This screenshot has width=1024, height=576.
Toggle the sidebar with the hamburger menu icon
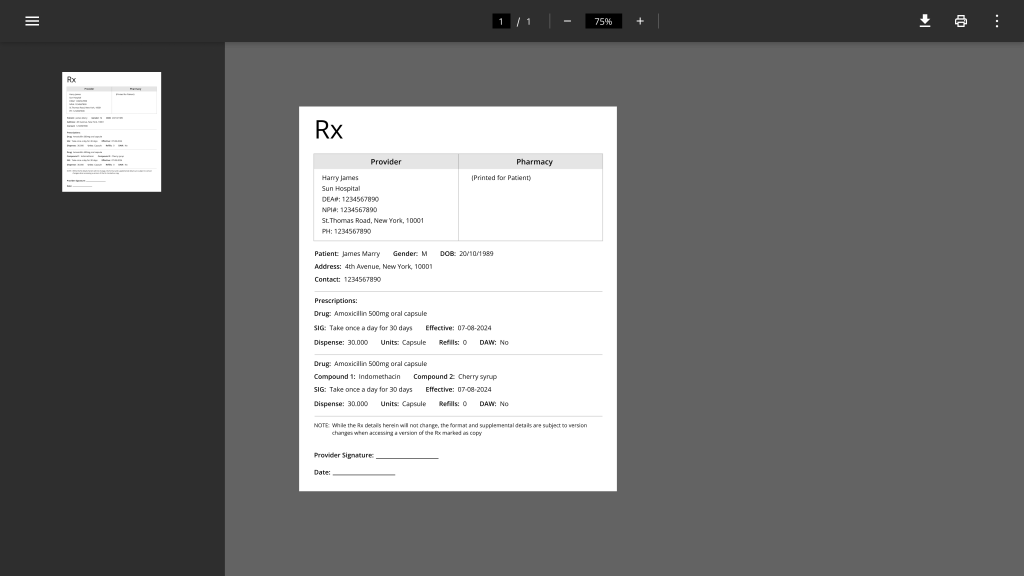pos(32,21)
